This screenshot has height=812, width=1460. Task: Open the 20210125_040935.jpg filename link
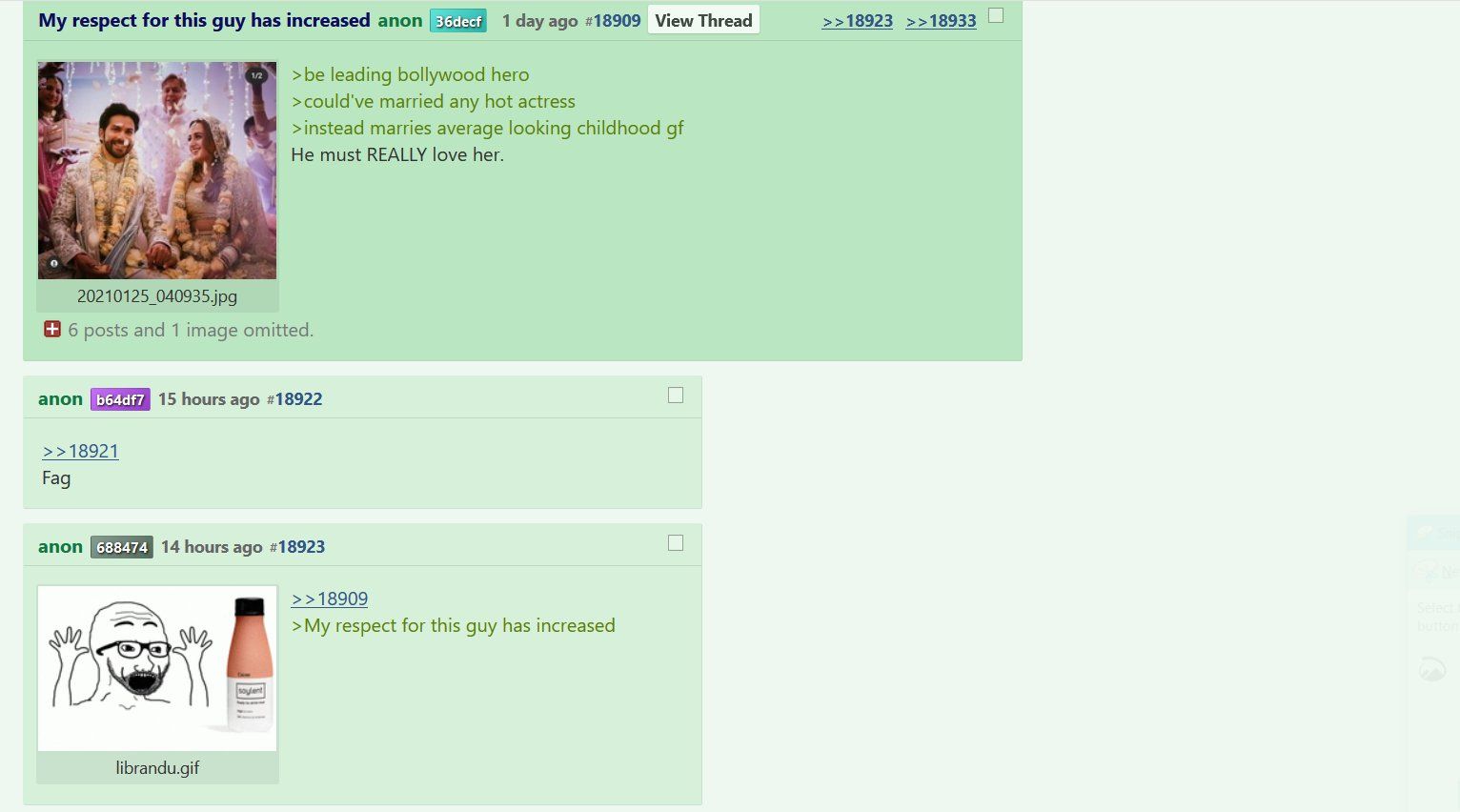(x=157, y=296)
